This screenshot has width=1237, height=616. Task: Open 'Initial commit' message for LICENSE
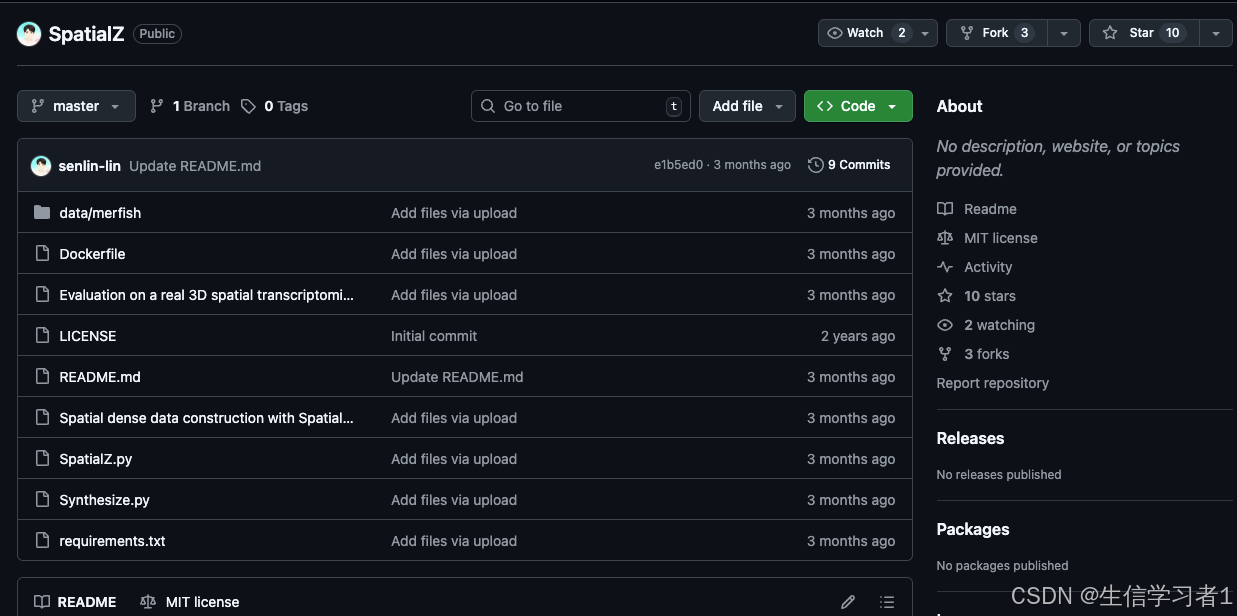point(434,336)
